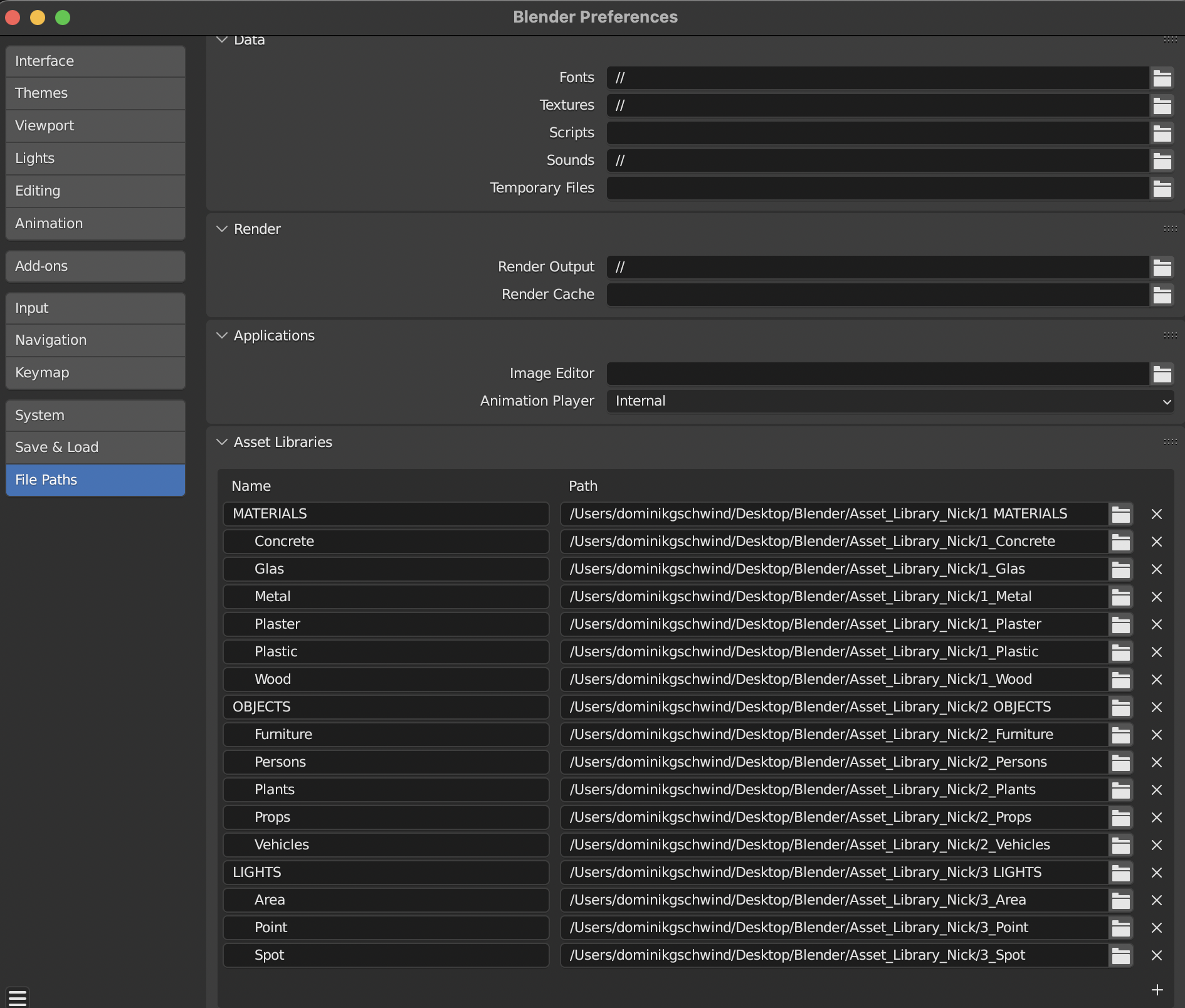Image resolution: width=1185 pixels, height=1008 pixels.
Task: Edit the Vehicles library path field
Action: [835, 845]
